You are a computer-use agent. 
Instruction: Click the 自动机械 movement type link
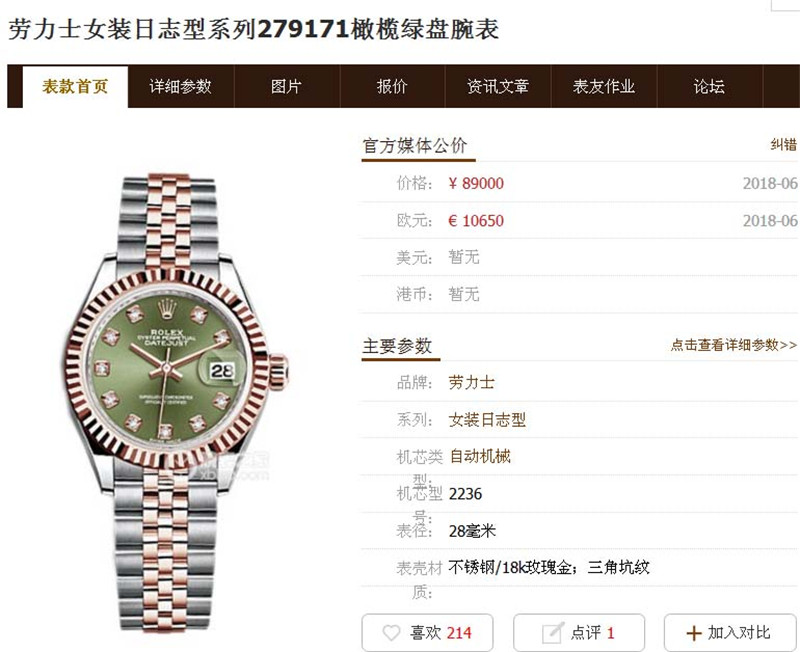[x=480, y=456]
